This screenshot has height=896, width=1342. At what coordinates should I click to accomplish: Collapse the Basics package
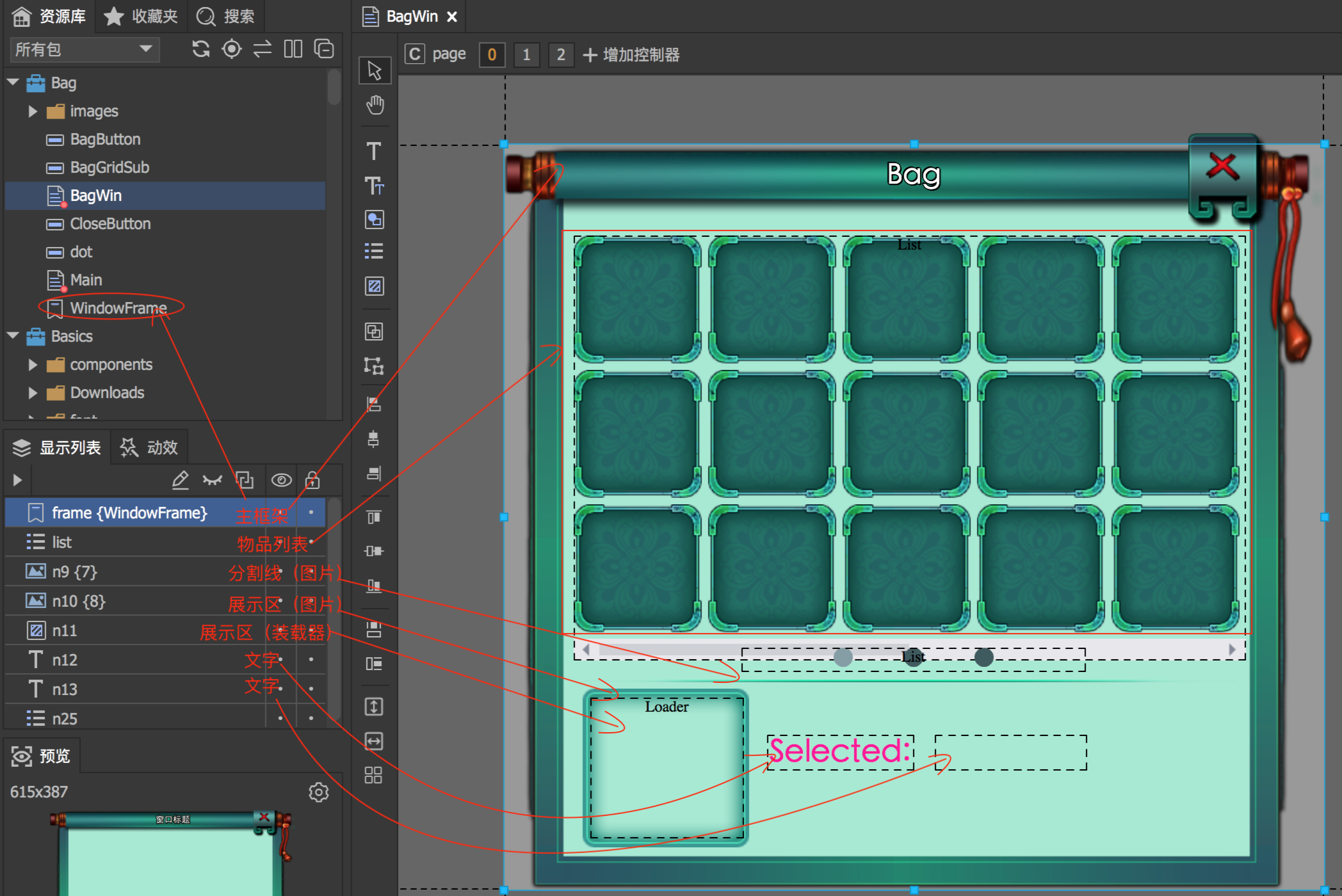click(13, 336)
